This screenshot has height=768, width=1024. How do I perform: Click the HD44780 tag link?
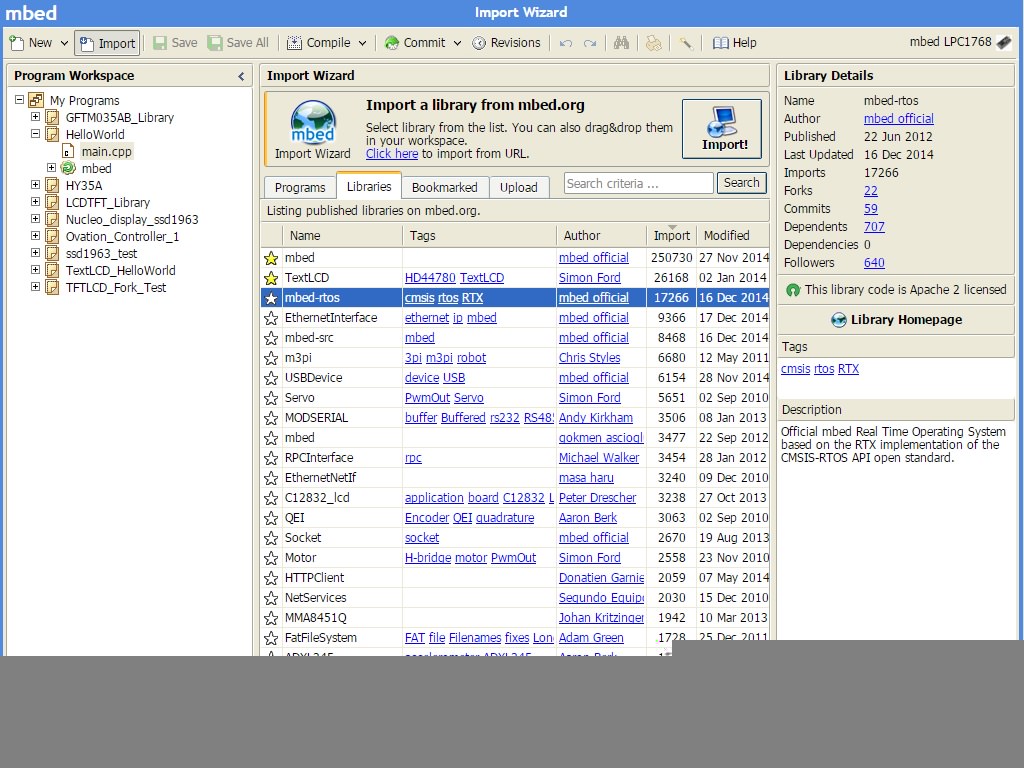(430, 278)
